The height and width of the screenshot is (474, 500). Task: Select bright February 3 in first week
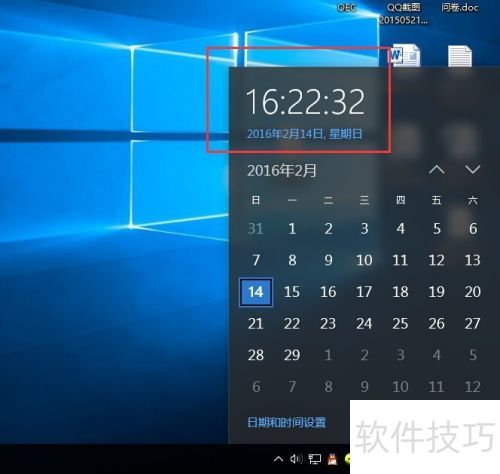point(364,229)
